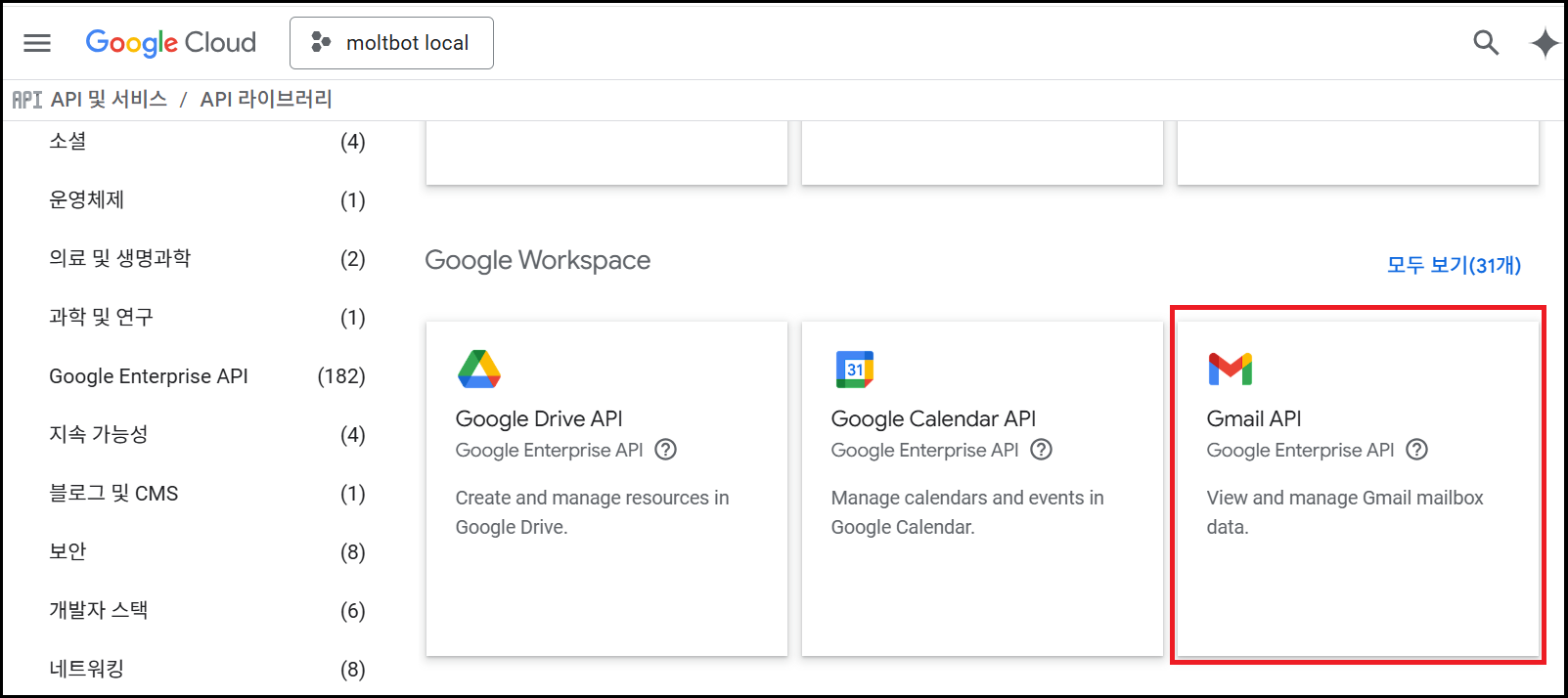Click Calendar card 'Google Enterprise API' subtitle

(924, 450)
